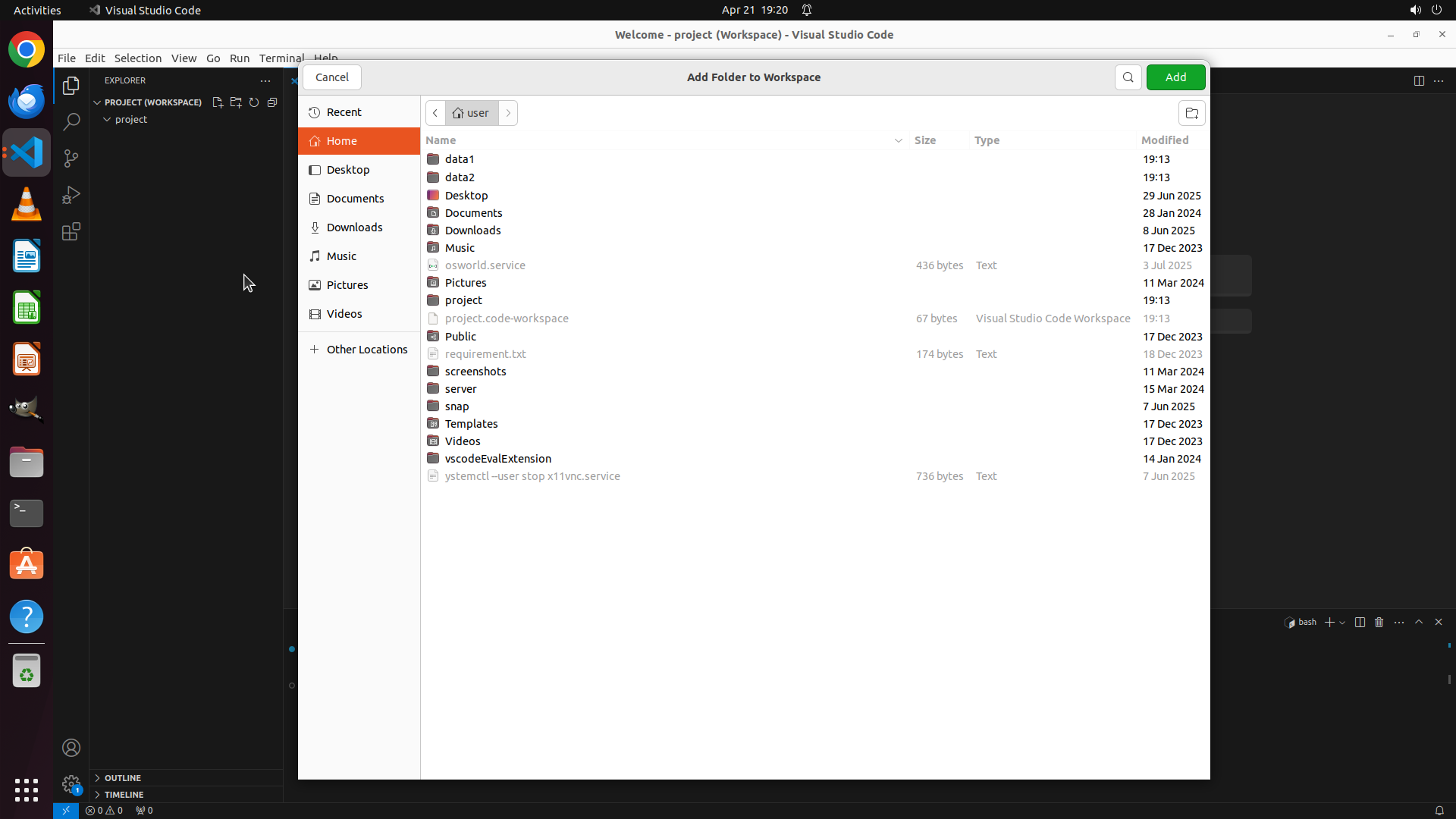Expand the TIMELINE section
The width and height of the screenshot is (1456, 819).
(124, 795)
